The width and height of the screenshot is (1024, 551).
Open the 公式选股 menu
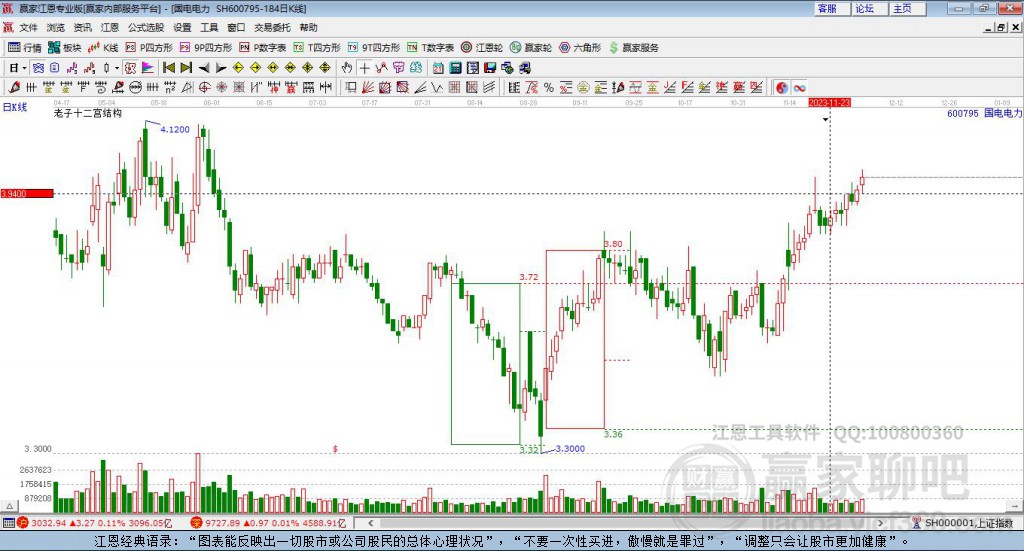pyautogui.click(x=146, y=27)
